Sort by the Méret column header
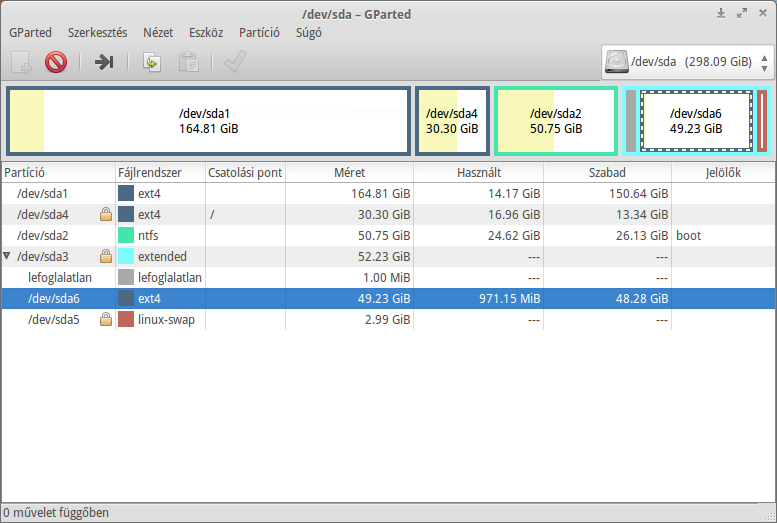This screenshot has height=523, width=777. point(349,173)
